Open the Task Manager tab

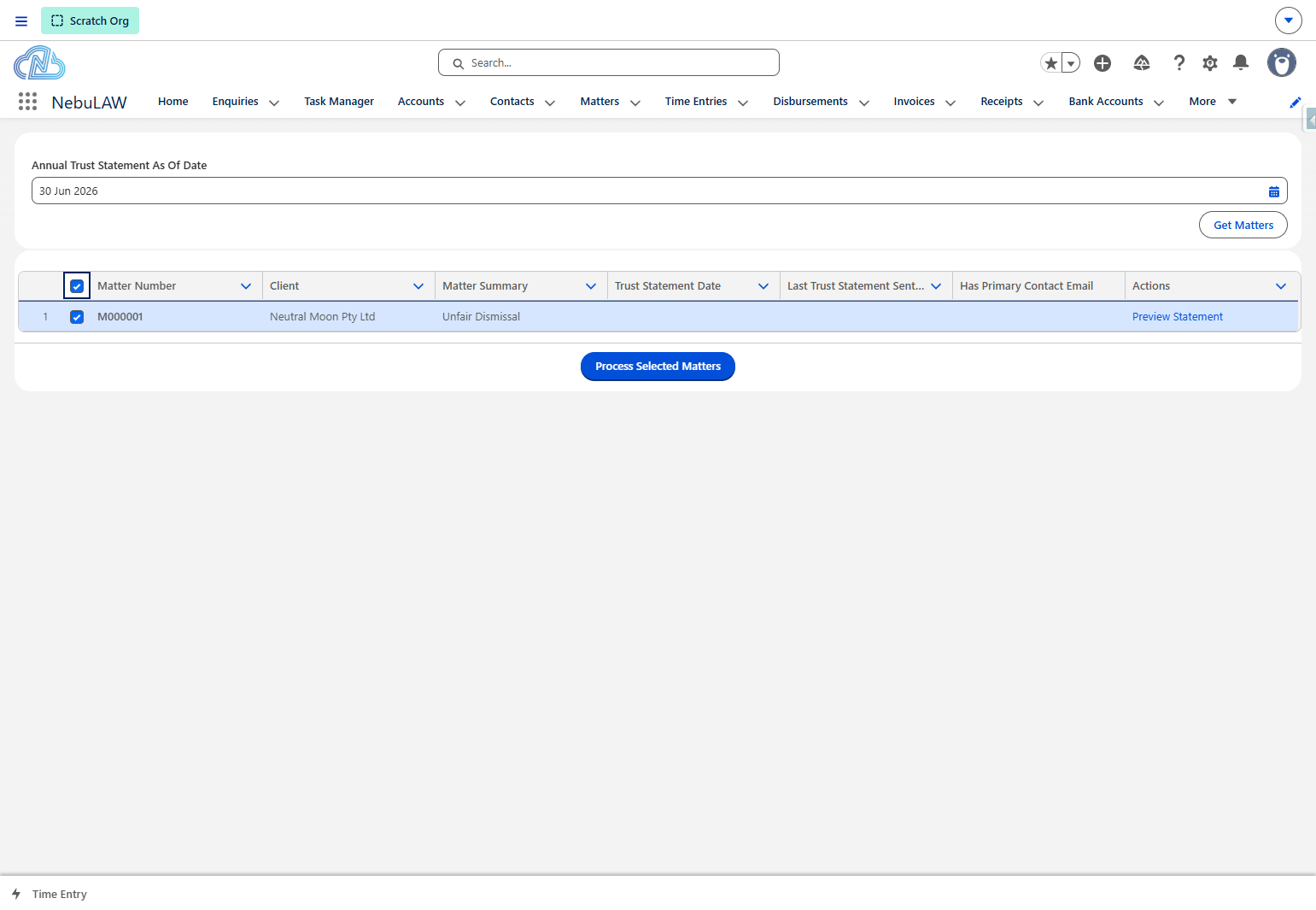339,102
